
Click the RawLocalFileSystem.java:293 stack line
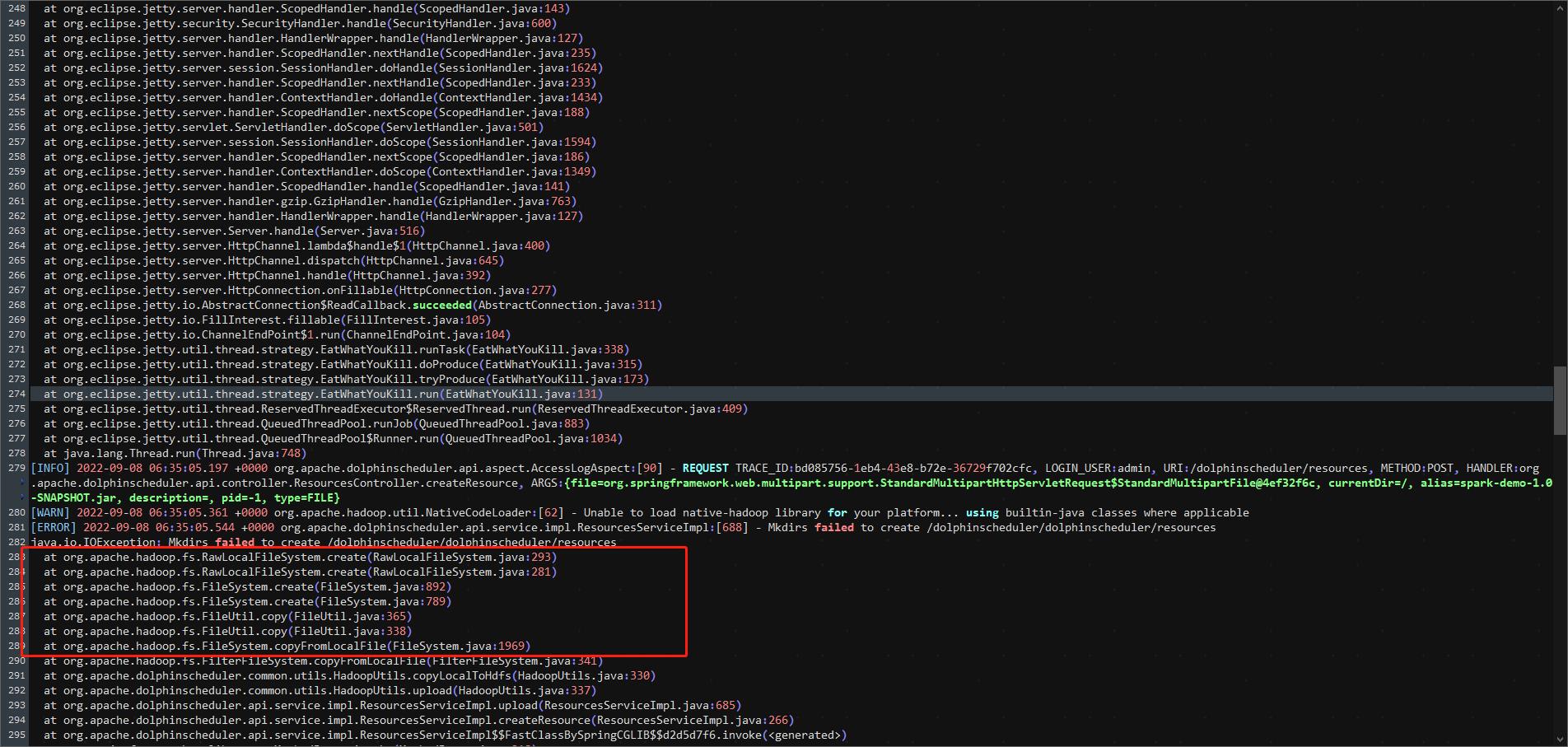(301, 557)
